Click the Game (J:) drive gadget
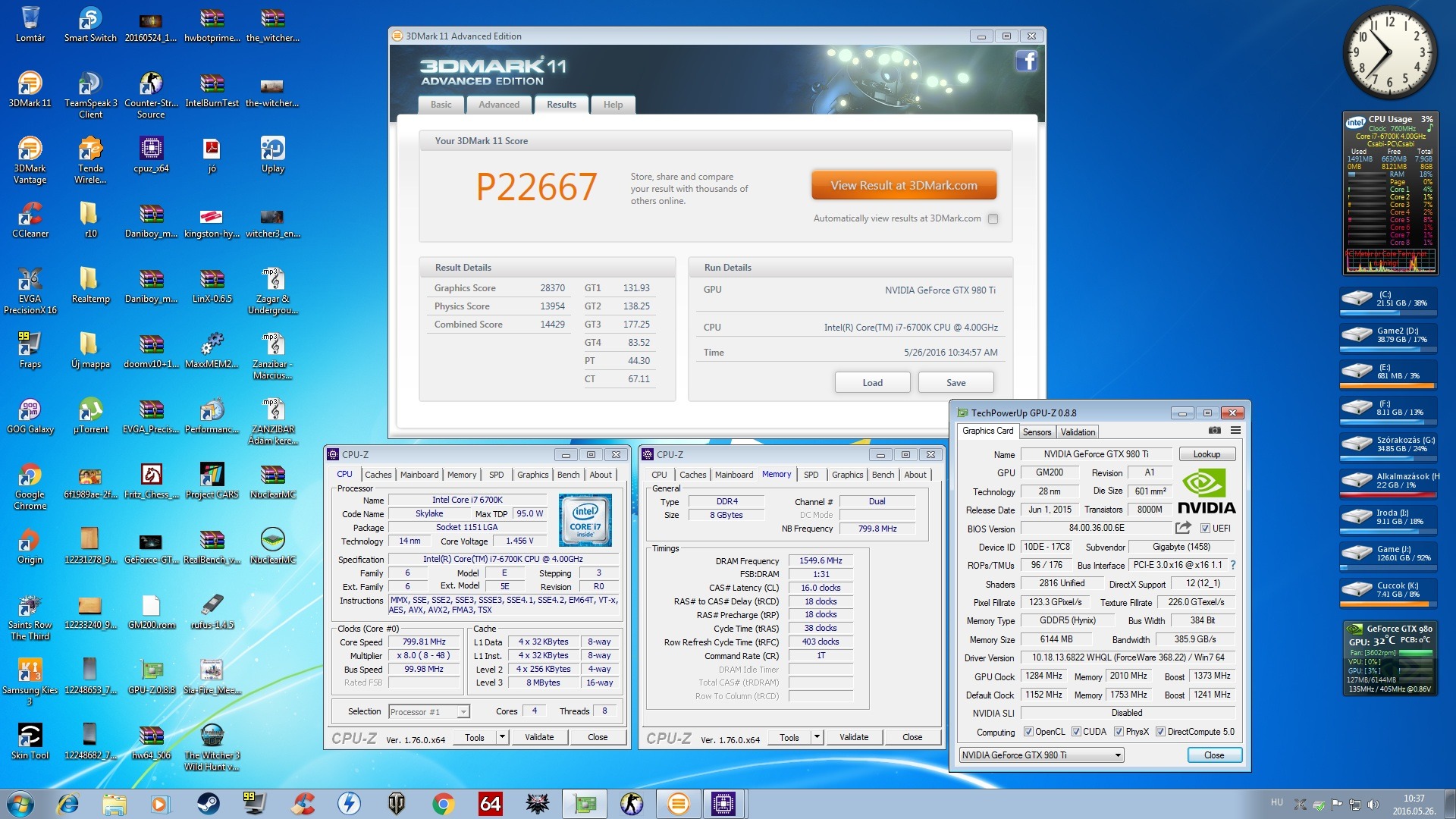 (1388, 554)
